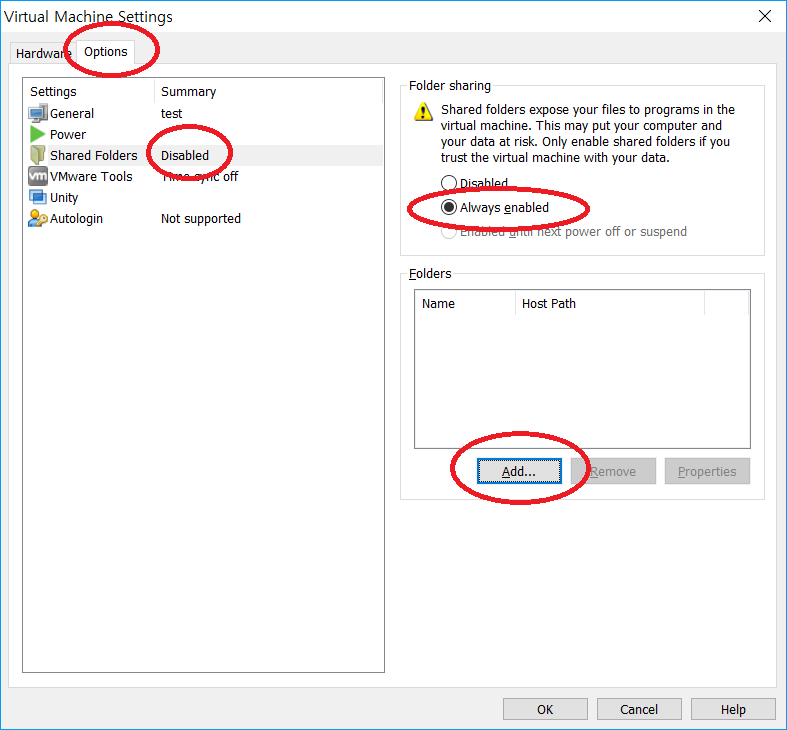Click the green Power play icon
This screenshot has width=787, height=730.
pos(38,135)
